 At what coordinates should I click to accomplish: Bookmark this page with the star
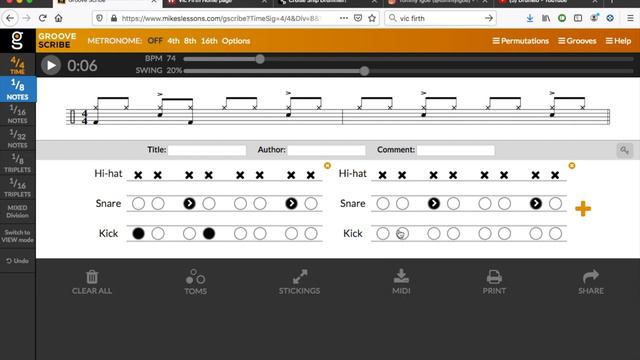(372, 18)
